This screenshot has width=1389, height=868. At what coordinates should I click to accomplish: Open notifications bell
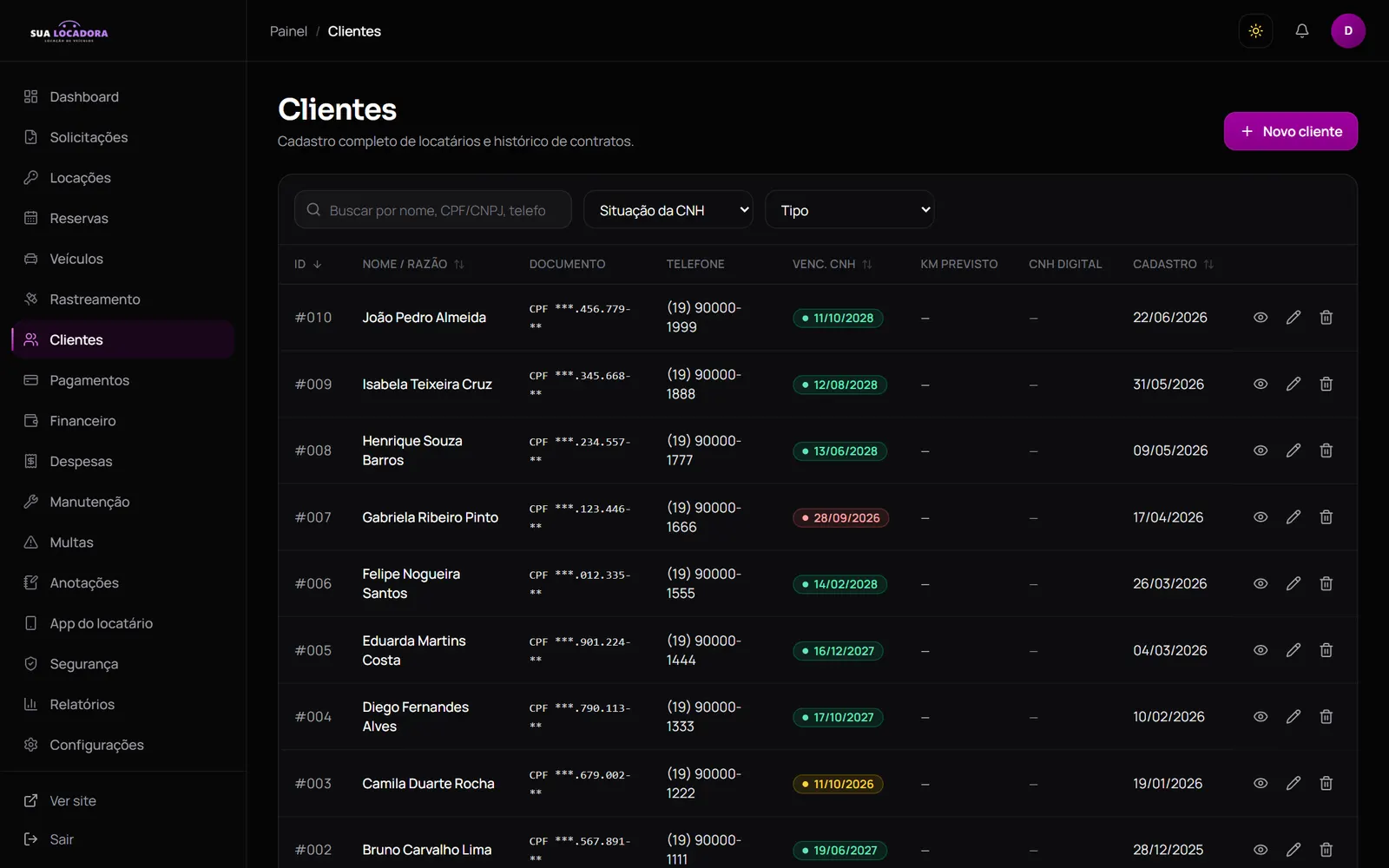coord(1301,31)
